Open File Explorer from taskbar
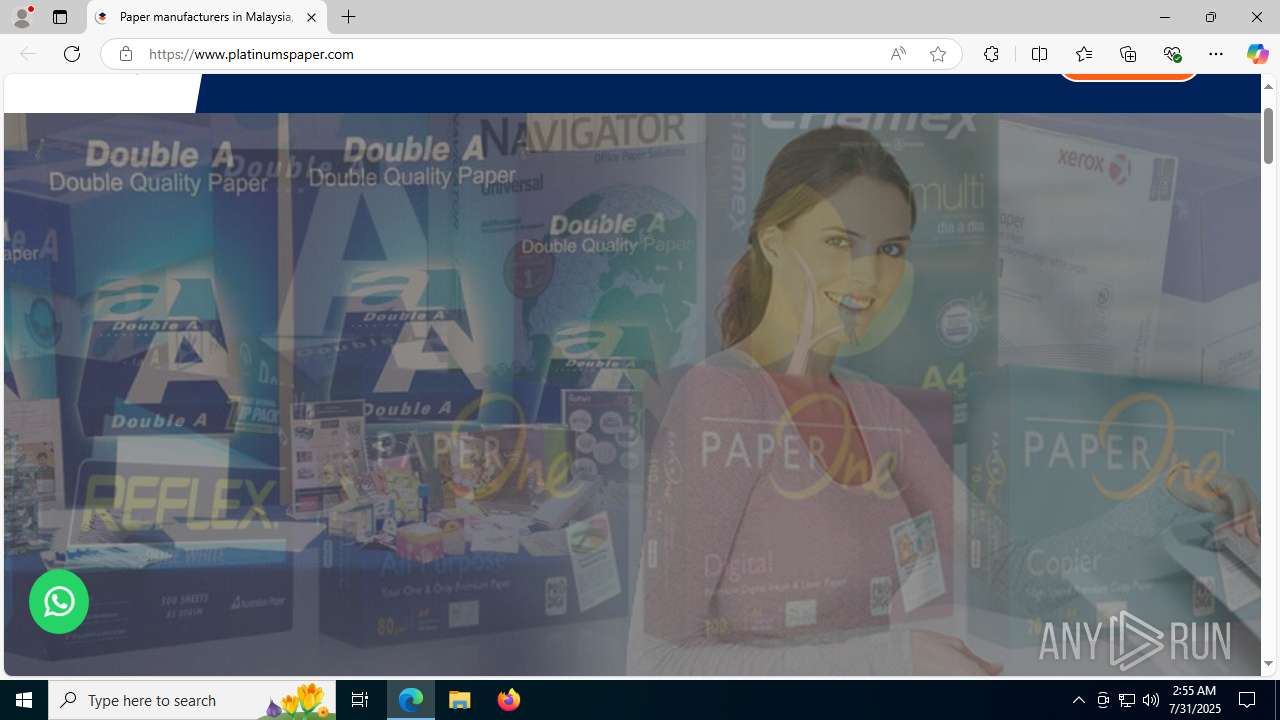Viewport: 1280px width, 720px height. [460, 700]
